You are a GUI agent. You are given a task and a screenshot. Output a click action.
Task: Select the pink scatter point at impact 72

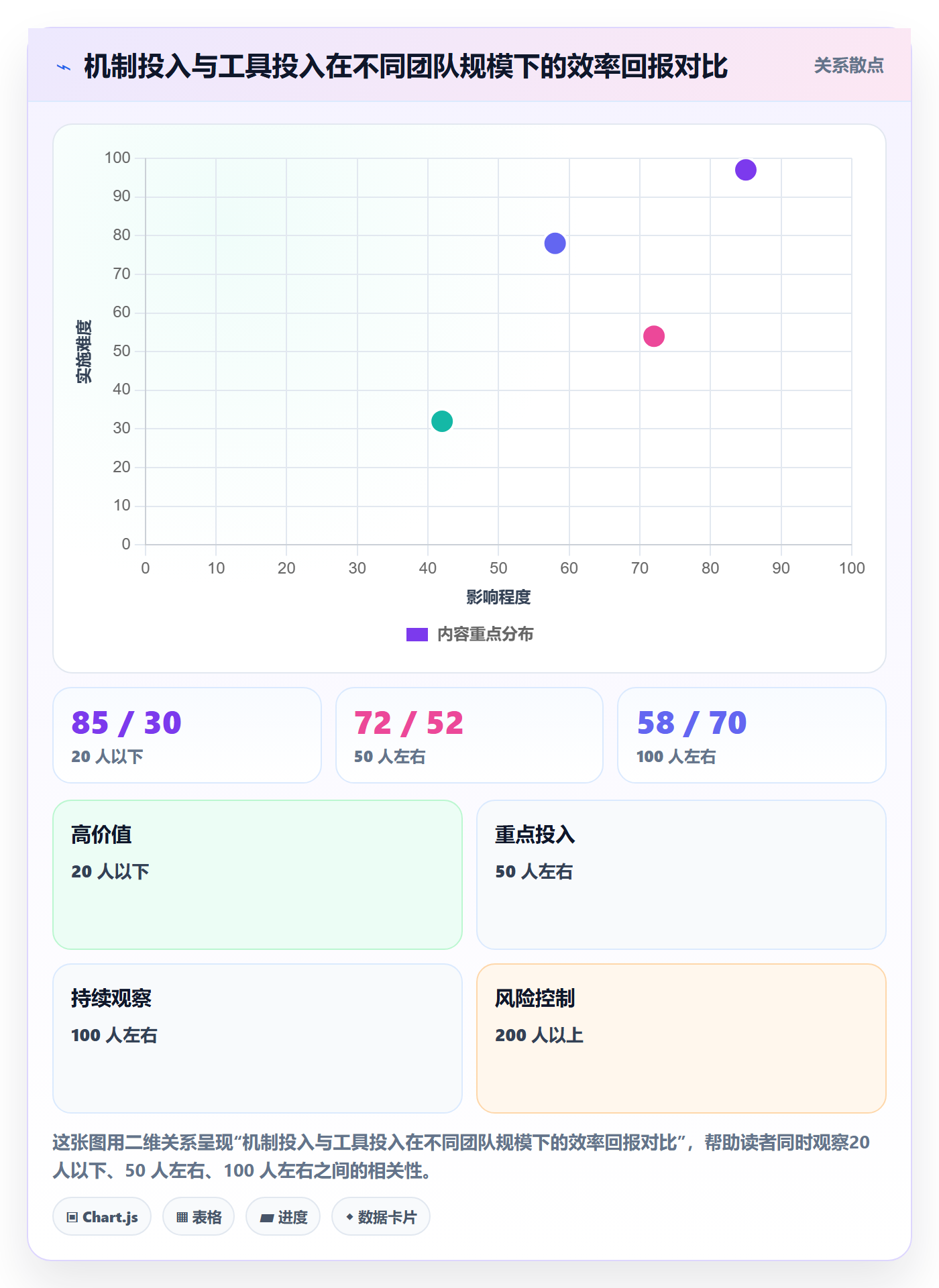click(654, 336)
